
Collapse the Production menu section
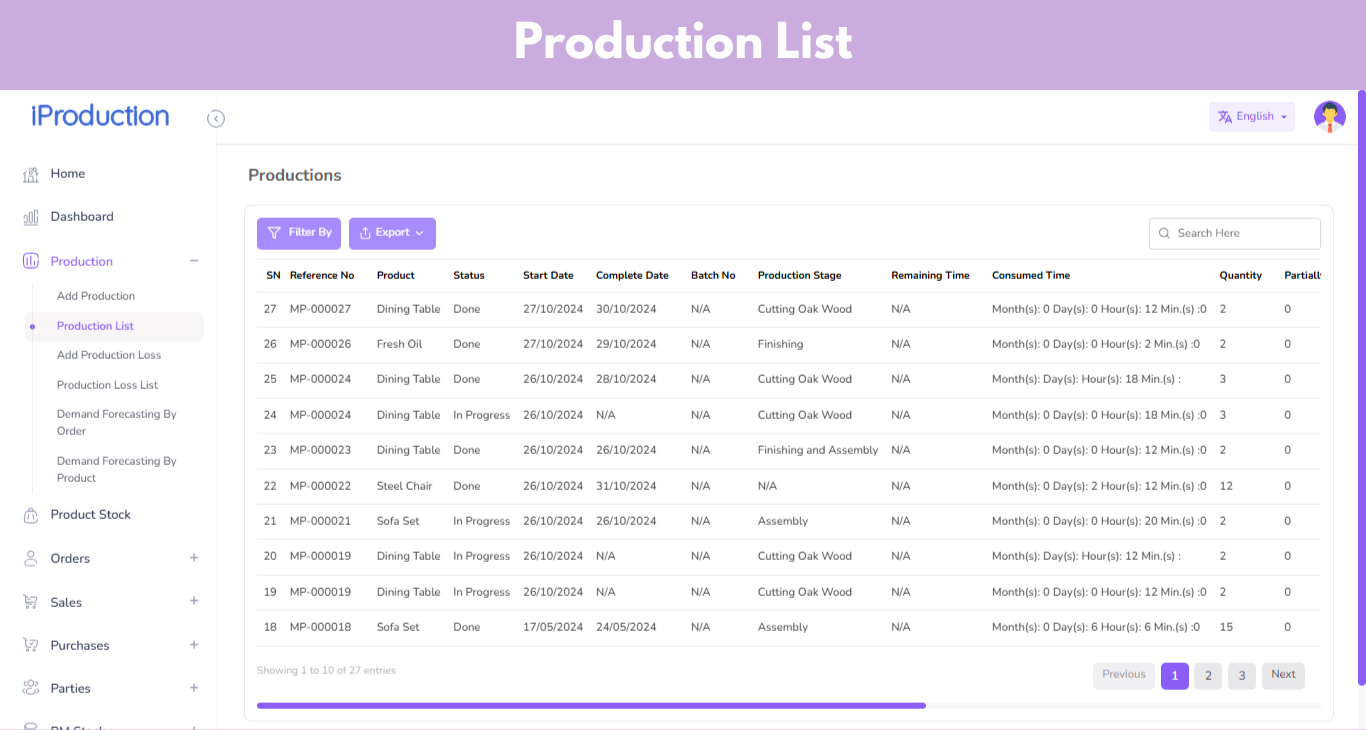pos(194,261)
